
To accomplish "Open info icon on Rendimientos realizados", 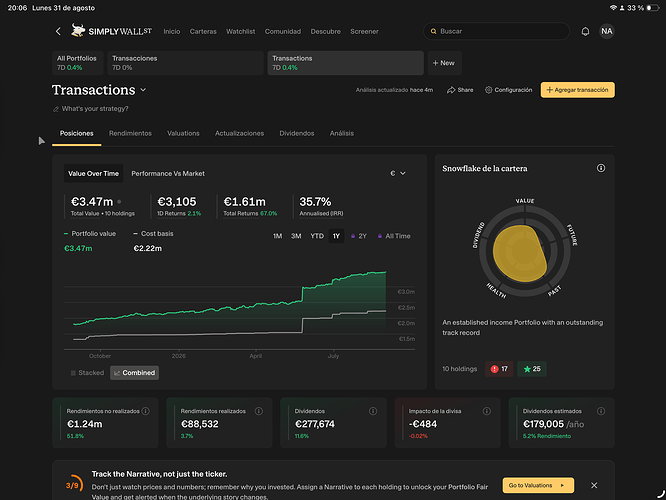I will [x=259, y=411].
